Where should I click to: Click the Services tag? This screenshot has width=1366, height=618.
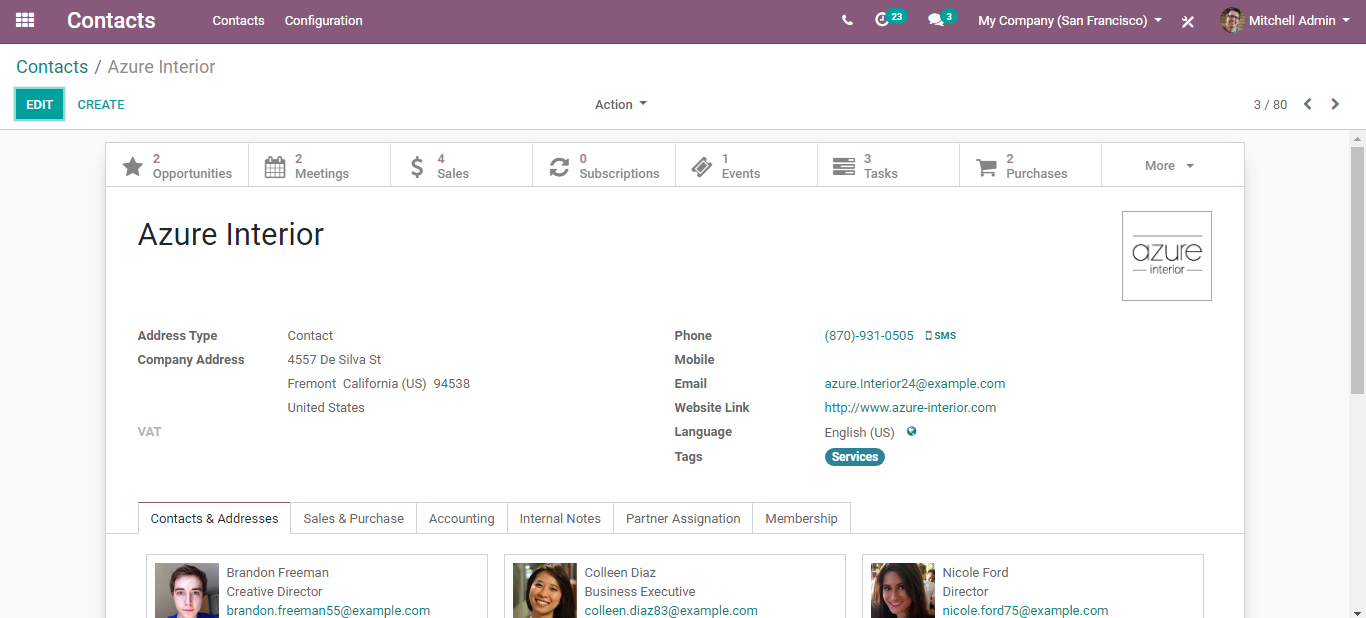tap(855, 457)
